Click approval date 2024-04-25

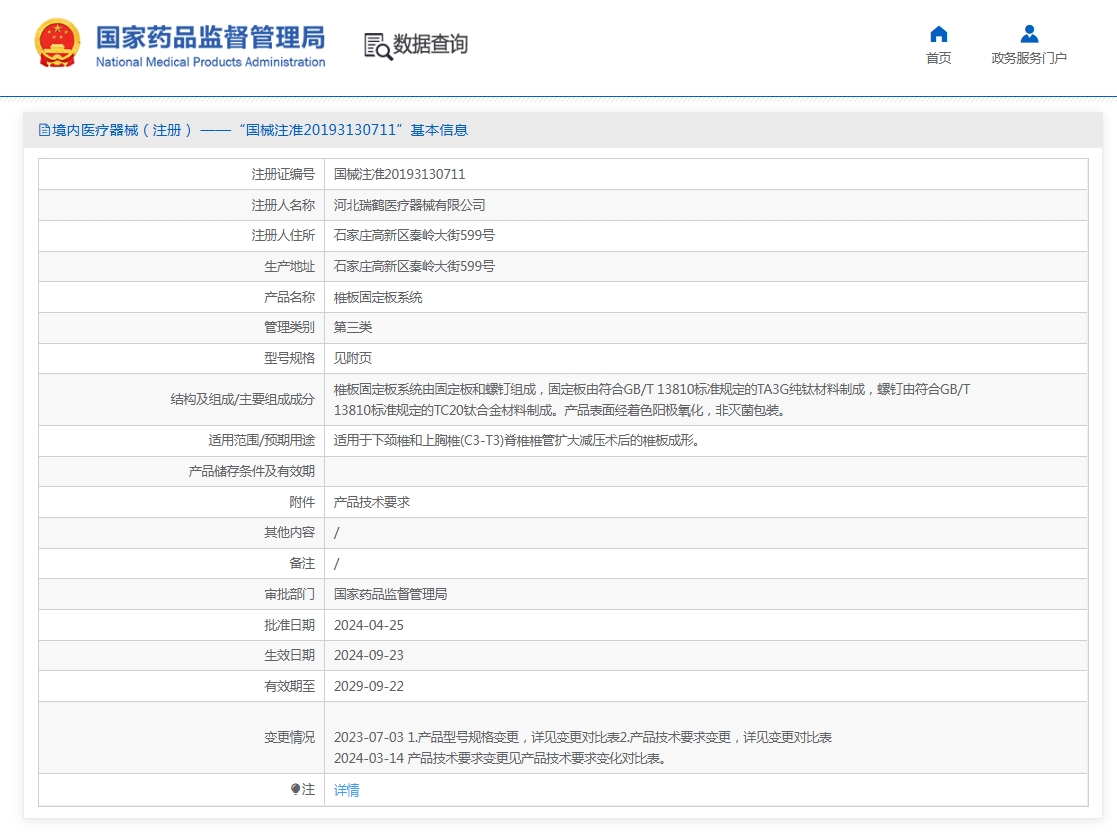(368, 625)
